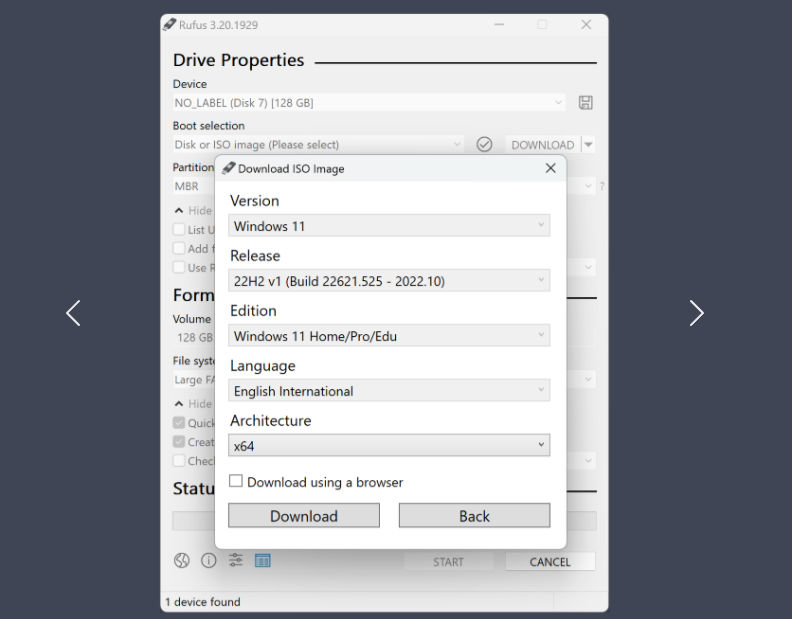Click the save disk image icon beside Device
This screenshot has height=619, width=792.
[585, 103]
